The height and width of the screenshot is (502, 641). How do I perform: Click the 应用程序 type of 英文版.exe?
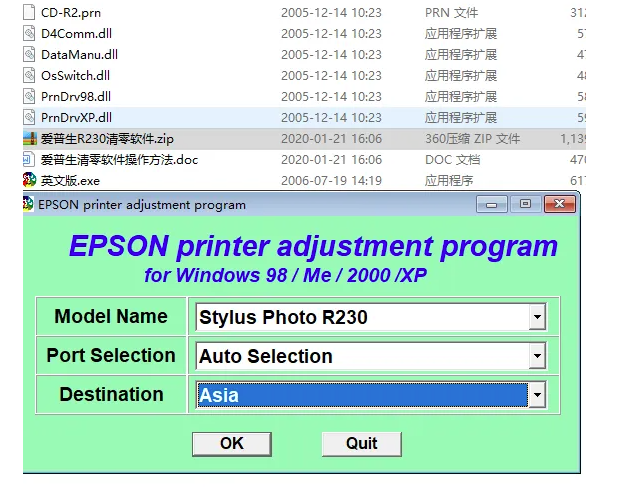[449, 181]
